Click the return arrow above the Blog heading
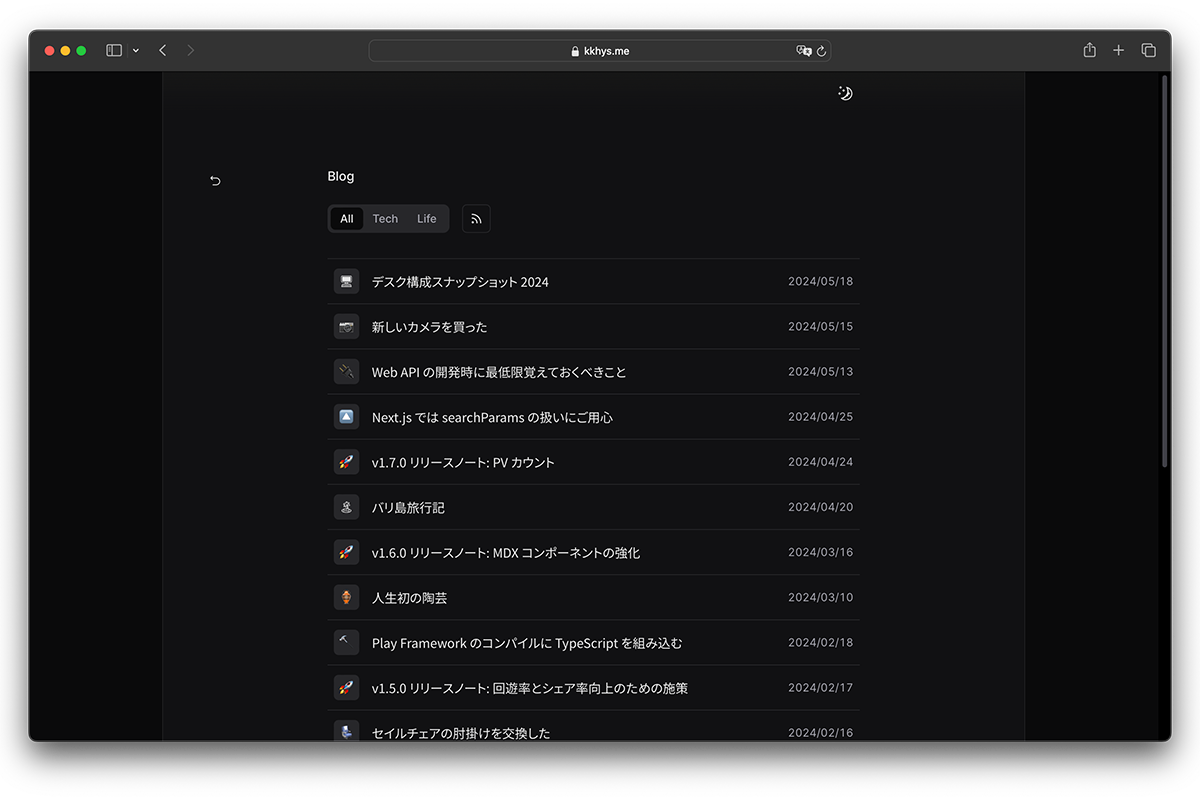The width and height of the screenshot is (1200, 800). [215, 180]
